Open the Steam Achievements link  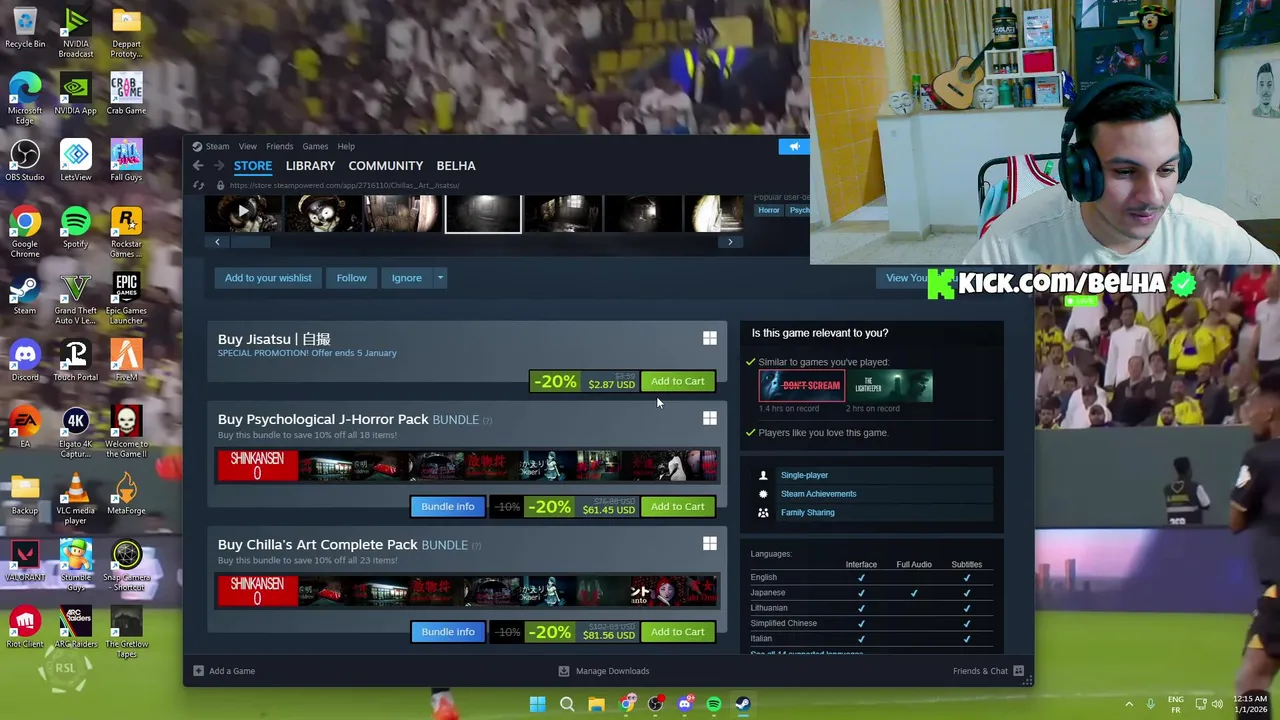click(818, 494)
